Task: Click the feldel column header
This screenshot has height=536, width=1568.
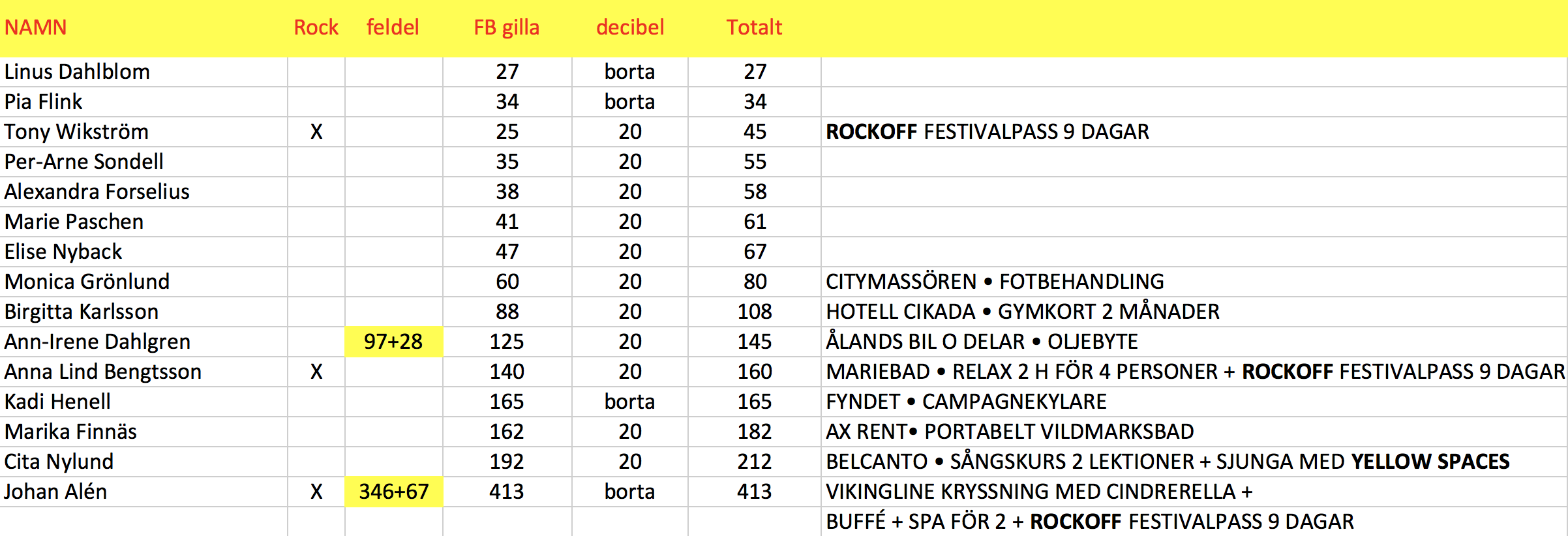Action: pos(393,27)
